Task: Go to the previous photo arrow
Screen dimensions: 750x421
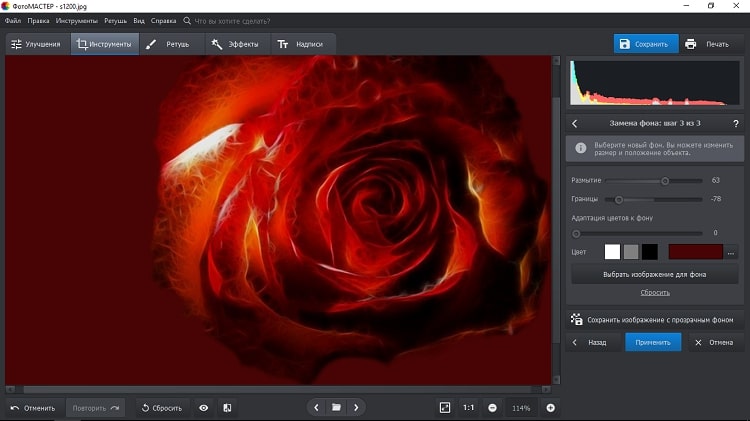Action: point(316,408)
